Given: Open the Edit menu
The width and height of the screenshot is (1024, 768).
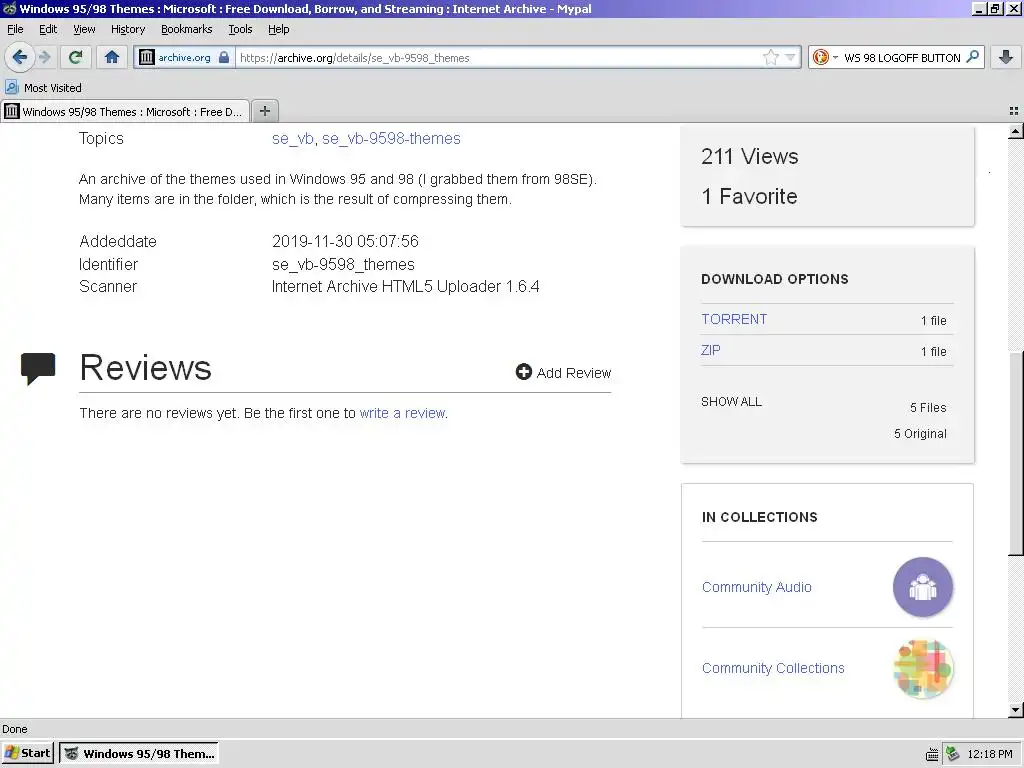Looking at the screenshot, I should pos(48,29).
